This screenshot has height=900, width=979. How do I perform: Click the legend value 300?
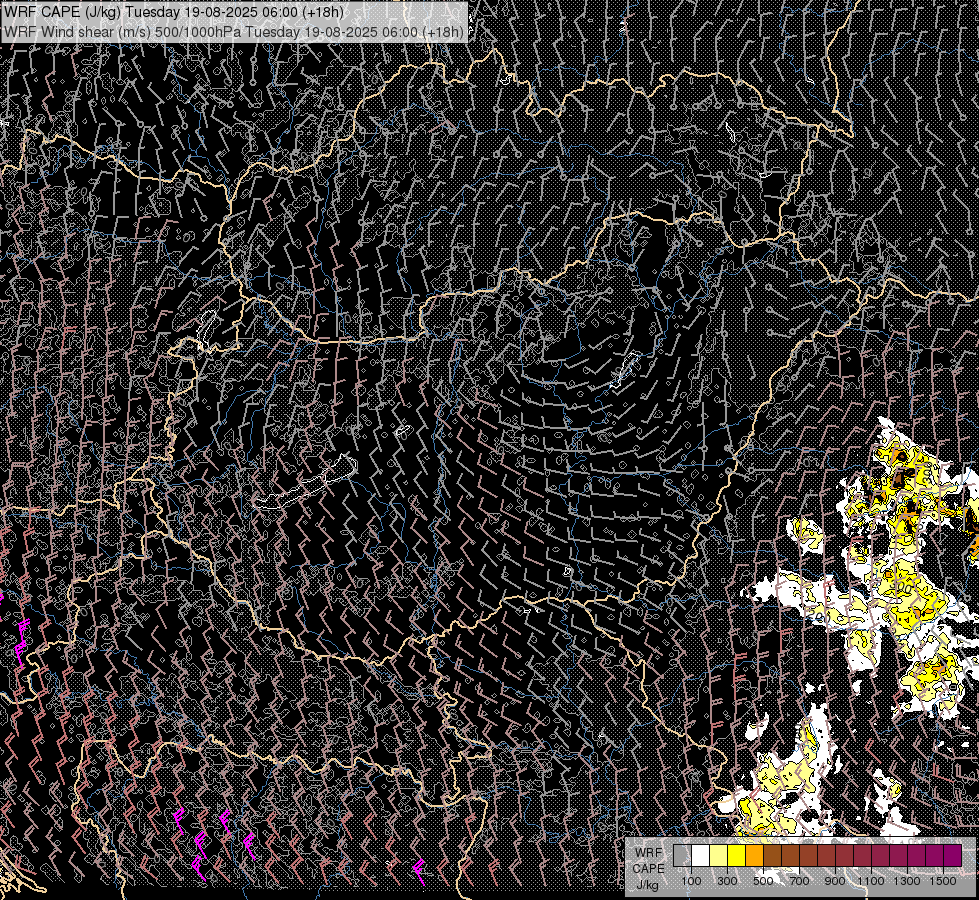pyautogui.click(x=727, y=881)
